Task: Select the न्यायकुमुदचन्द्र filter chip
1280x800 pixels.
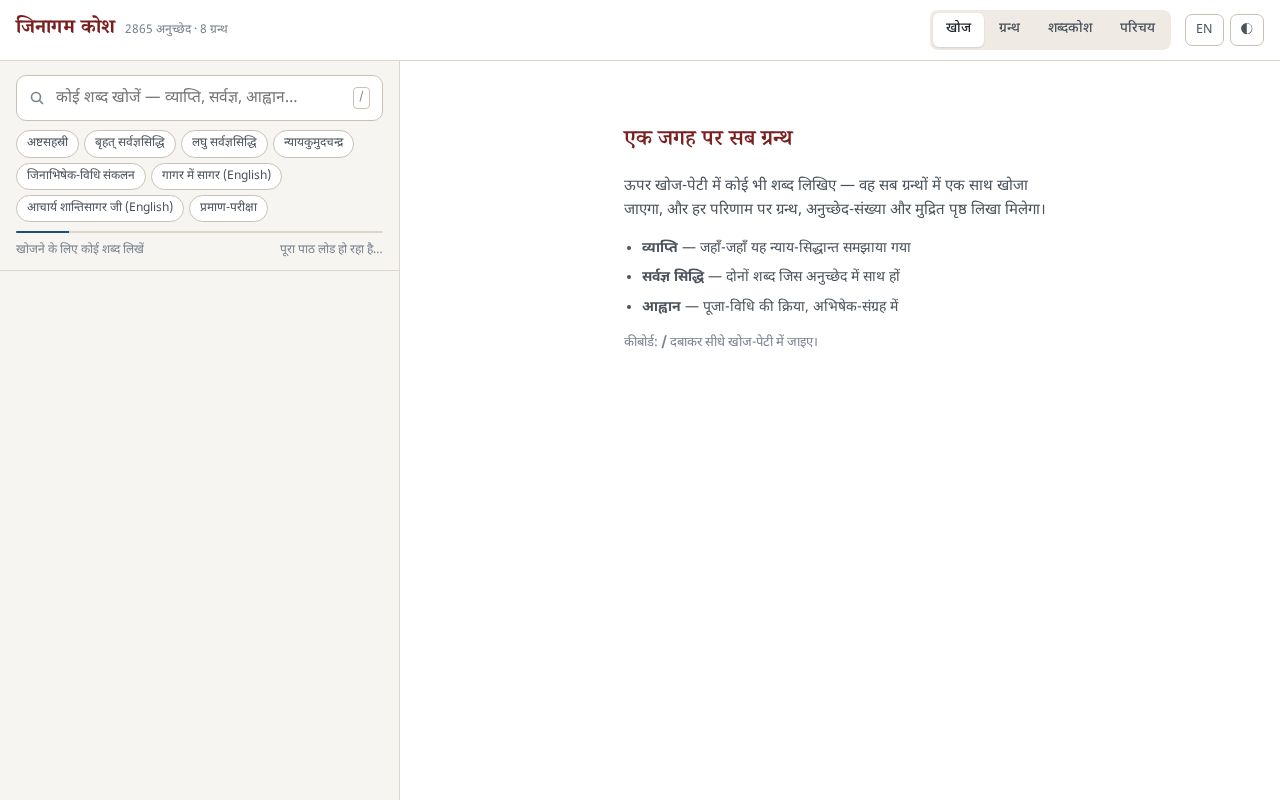Action: (313, 144)
